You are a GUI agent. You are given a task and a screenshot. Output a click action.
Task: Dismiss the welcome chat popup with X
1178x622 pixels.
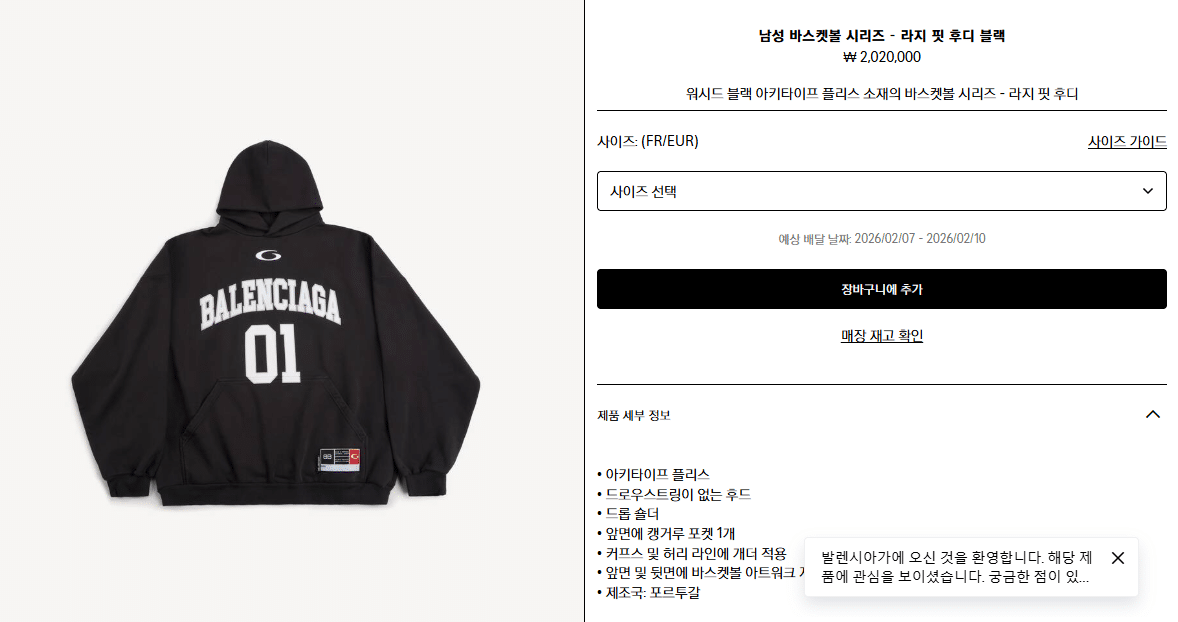[1118, 558]
